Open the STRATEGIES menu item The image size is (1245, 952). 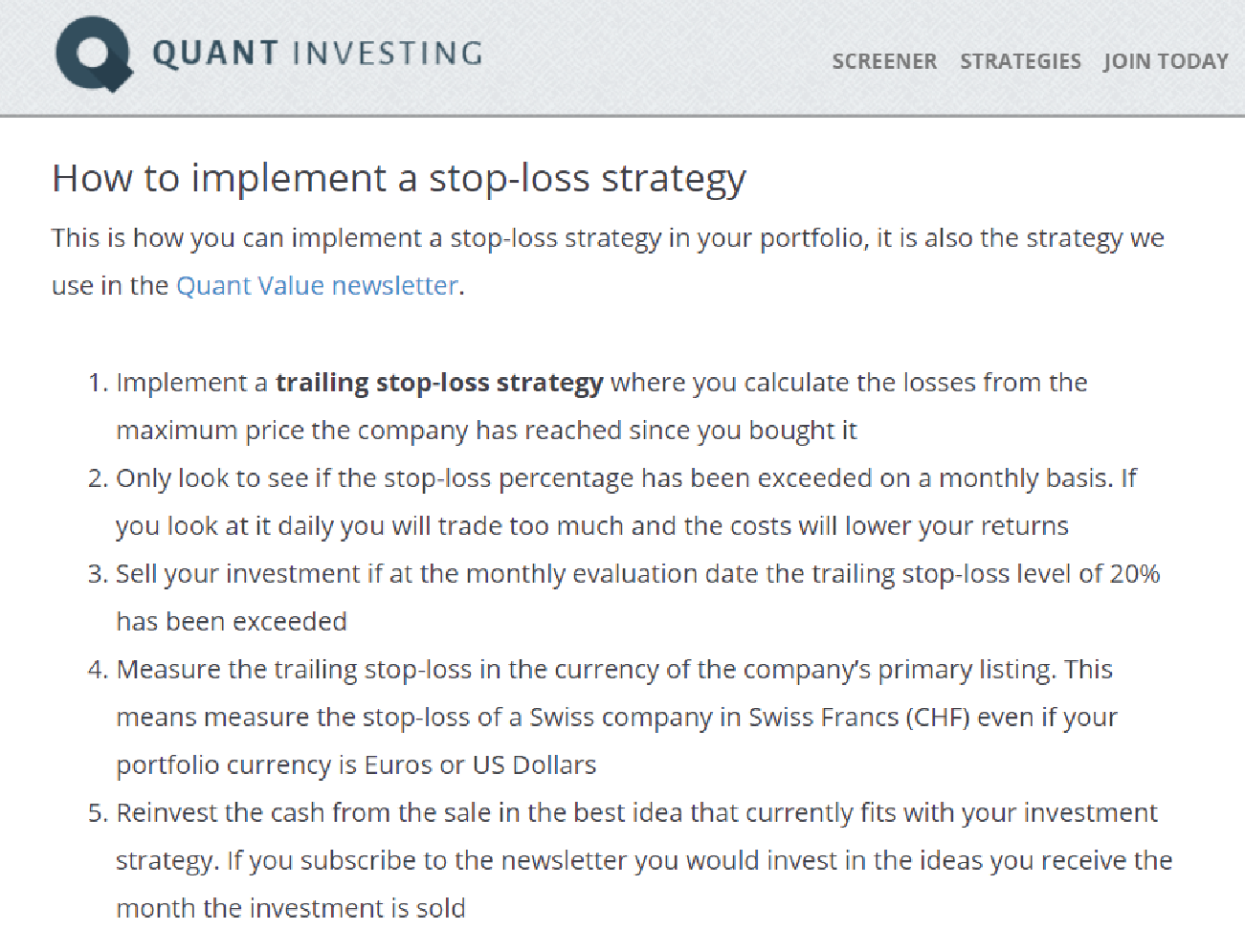click(x=1020, y=61)
